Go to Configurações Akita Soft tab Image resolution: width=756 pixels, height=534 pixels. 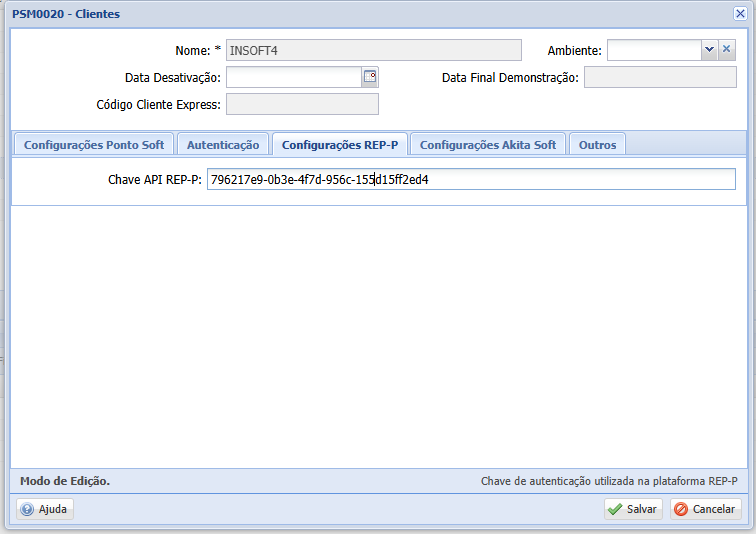pos(487,145)
